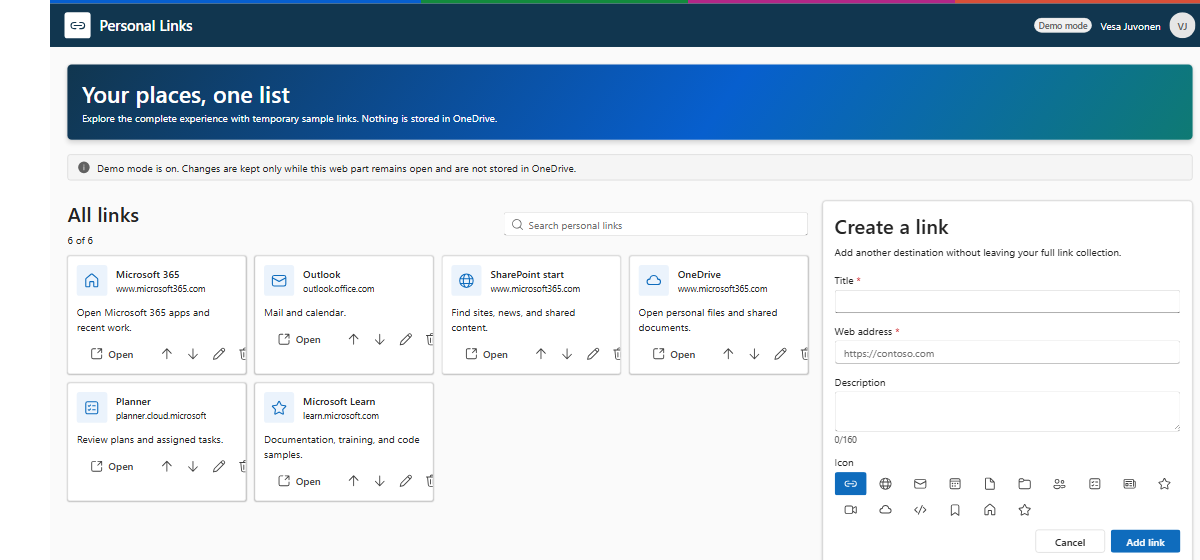Choose the bookmark icon in the icon picker
This screenshot has width=1200, height=560.
pyautogui.click(x=955, y=510)
